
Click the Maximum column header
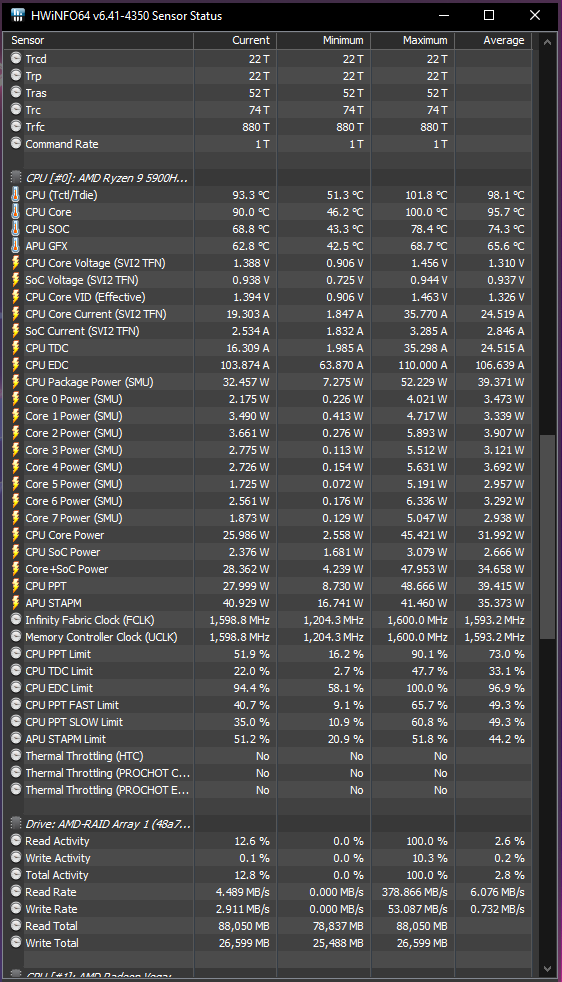[412, 40]
